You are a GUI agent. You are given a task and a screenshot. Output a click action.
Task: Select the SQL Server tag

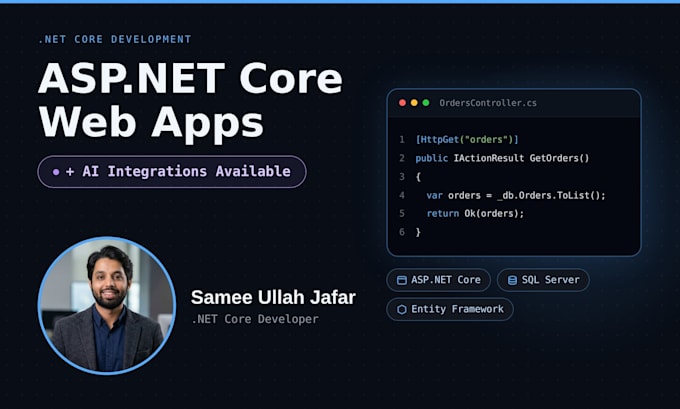[543, 280]
